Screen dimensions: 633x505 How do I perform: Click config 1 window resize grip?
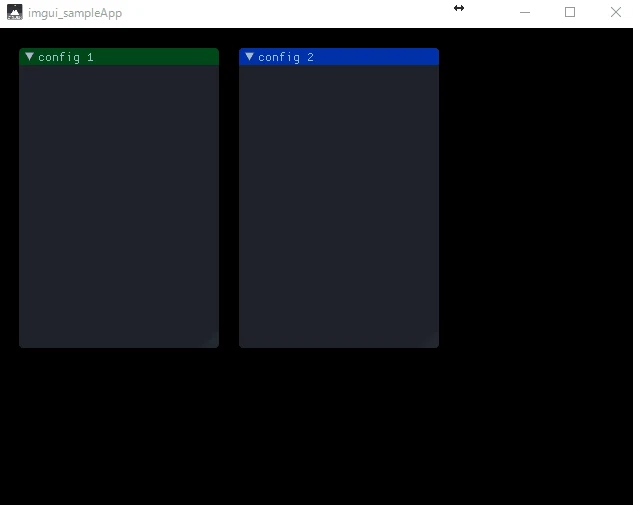coord(213,342)
